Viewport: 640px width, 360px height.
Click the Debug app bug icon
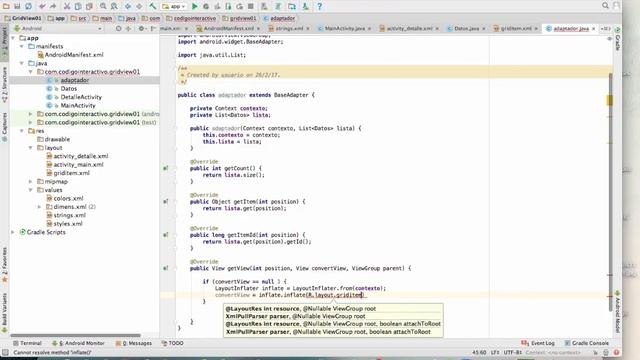pyautogui.click(x=206, y=6)
